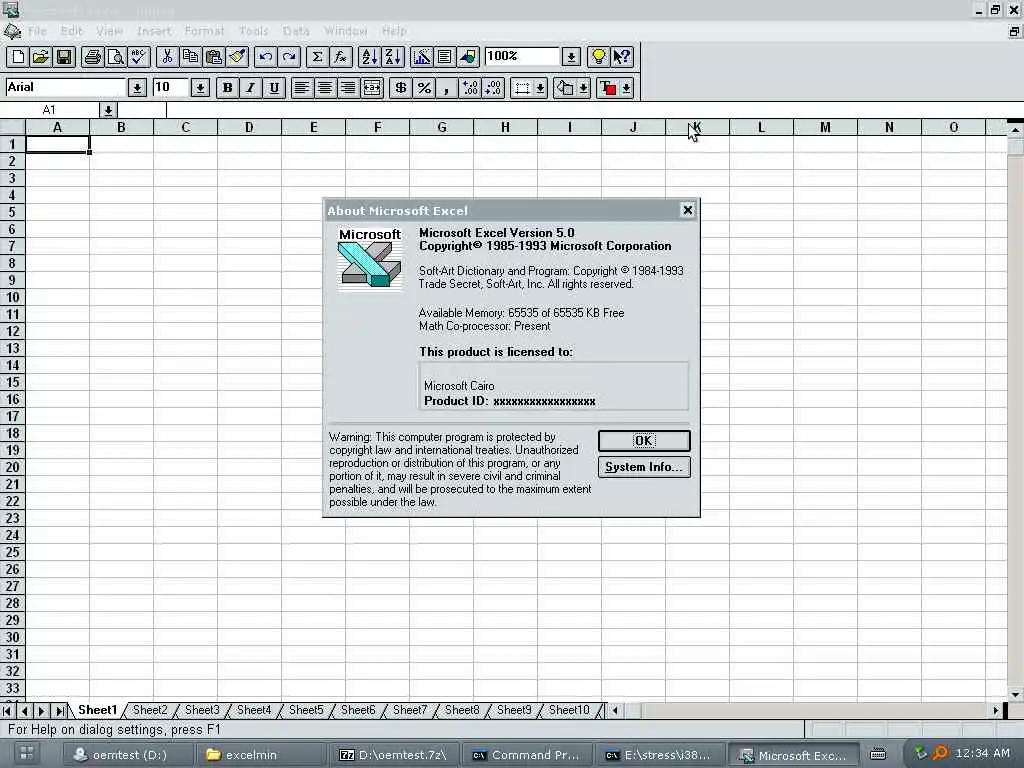Click the Spelling check icon
Screen dimensions: 1024x768
tap(139, 57)
